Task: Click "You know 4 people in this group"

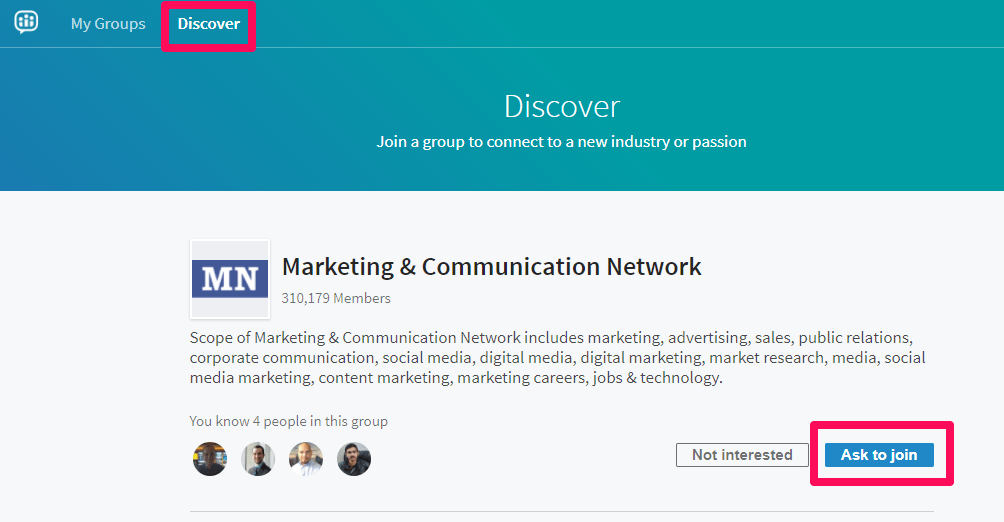Action: (288, 421)
